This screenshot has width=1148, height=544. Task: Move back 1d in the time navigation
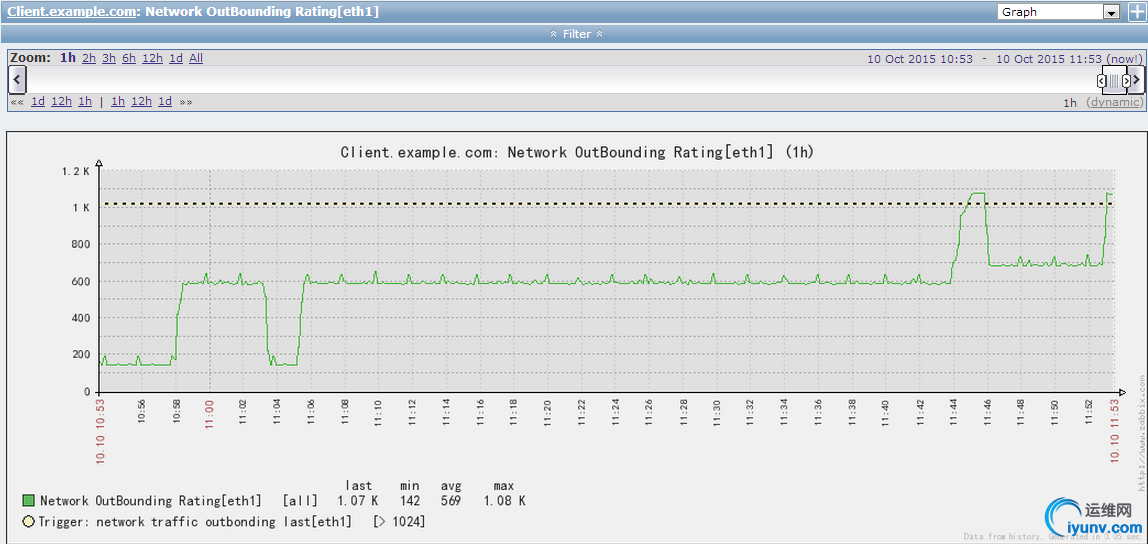coord(38,102)
